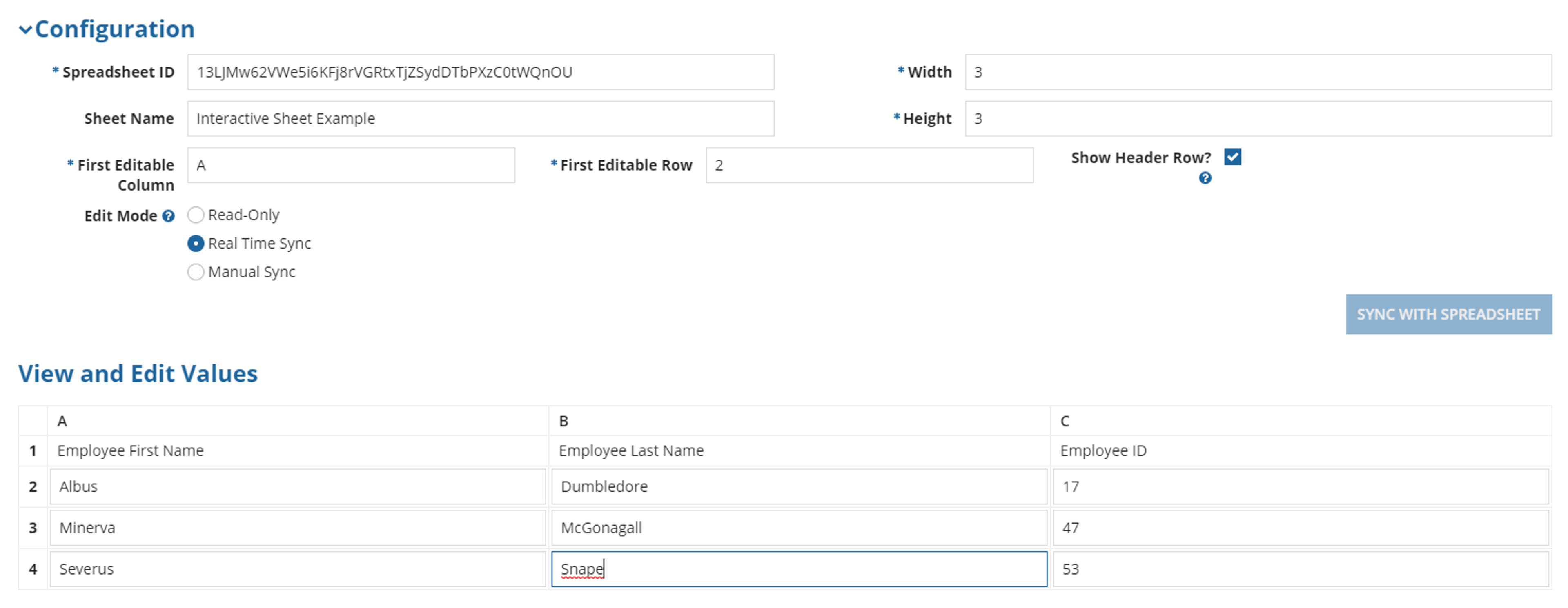The width and height of the screenshot is (1568, 608).
Task: Click row number 2 label
Action: [33, 486]
